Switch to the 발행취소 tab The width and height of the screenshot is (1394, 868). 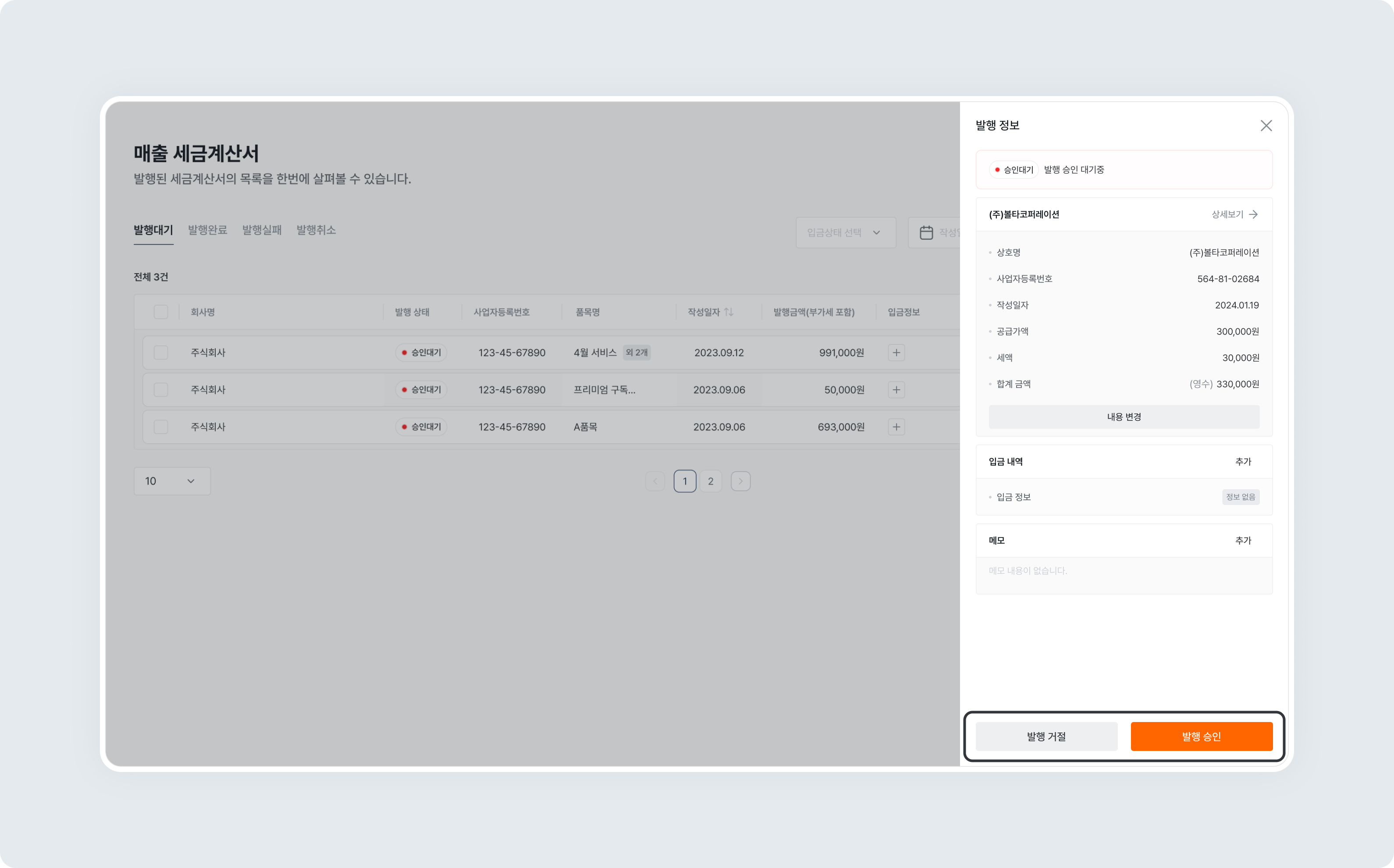click(x=316, y=230)
